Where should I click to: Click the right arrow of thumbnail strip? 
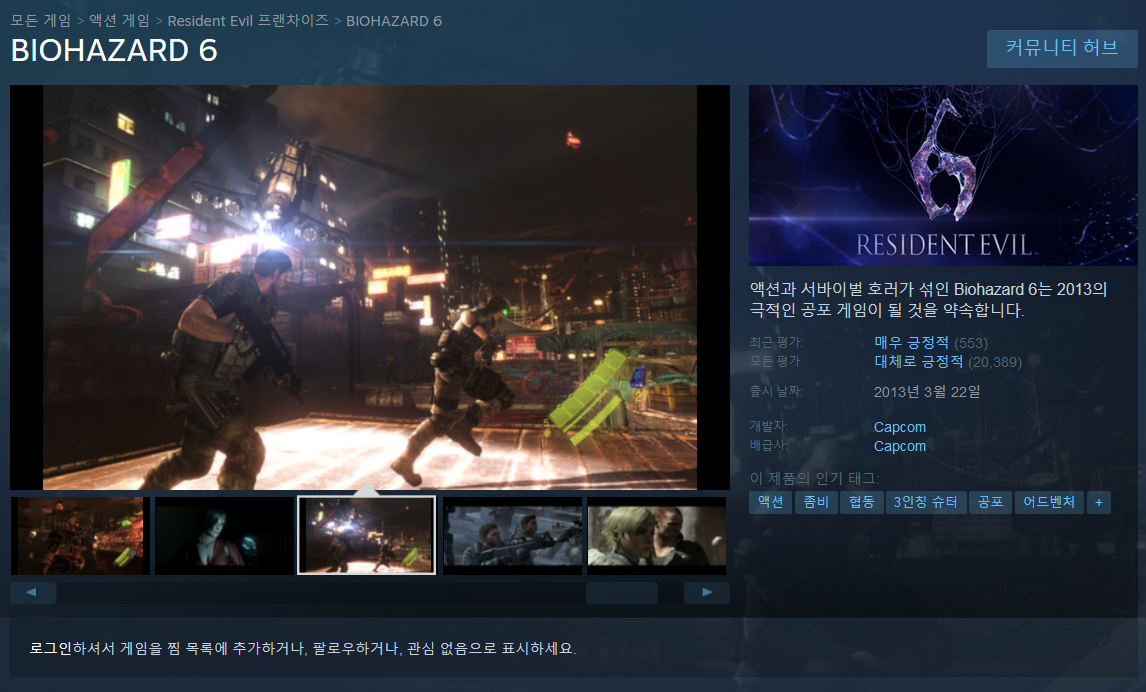point(707,593)
